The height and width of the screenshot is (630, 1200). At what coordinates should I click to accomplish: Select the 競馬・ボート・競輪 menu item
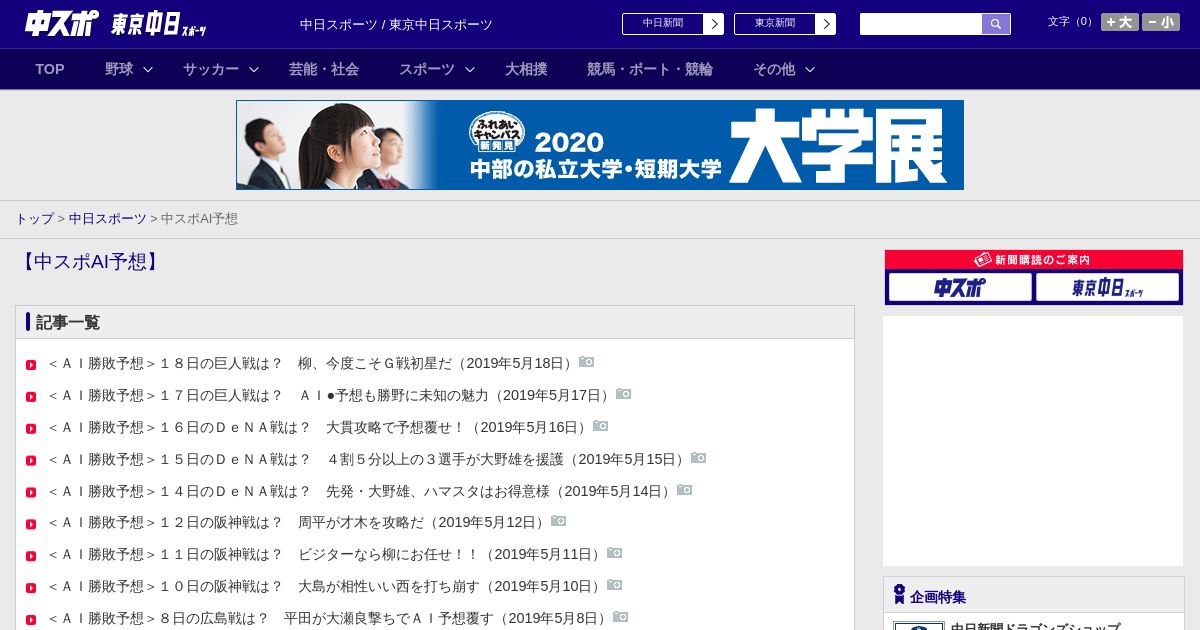tap(650, 69)
